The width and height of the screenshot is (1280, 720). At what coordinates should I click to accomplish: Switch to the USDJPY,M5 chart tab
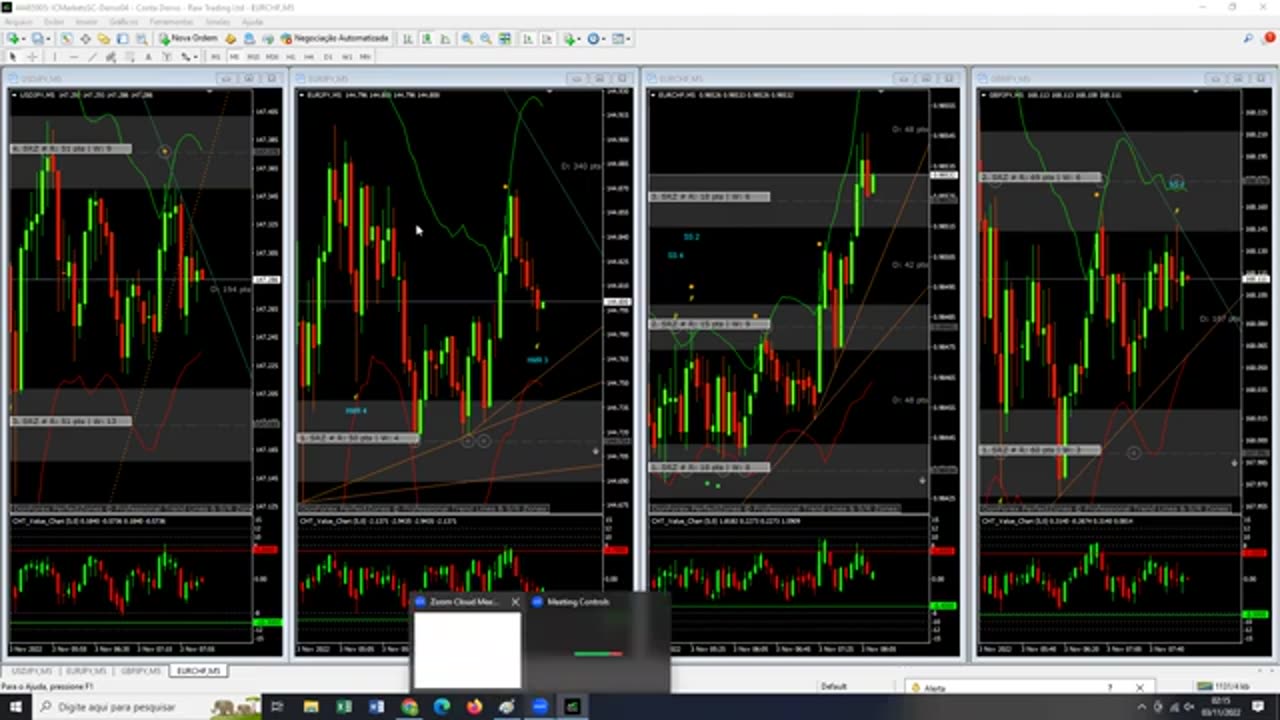click(x=30, y=671)
